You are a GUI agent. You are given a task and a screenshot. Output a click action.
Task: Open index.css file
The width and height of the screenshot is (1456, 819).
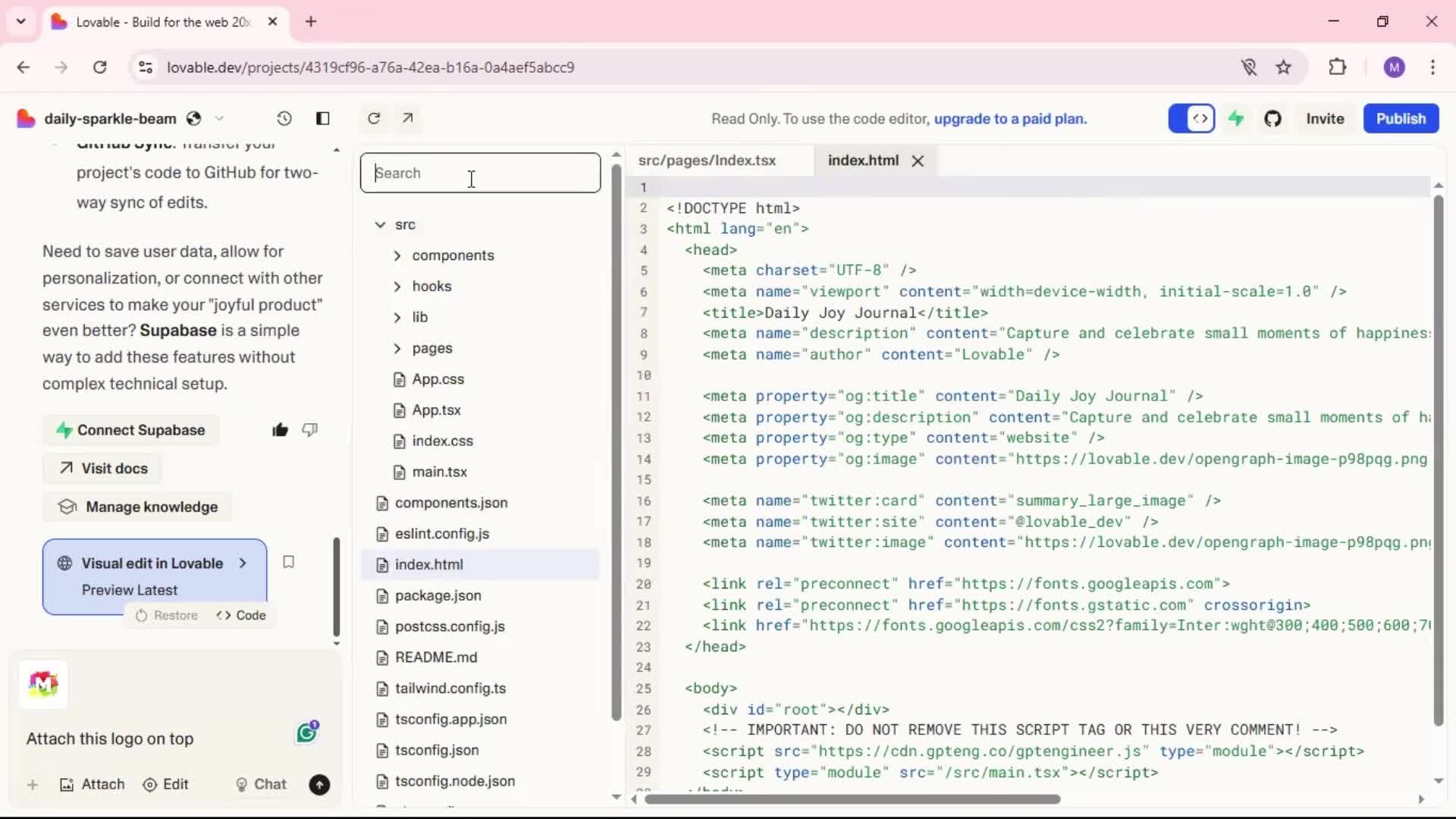coord(442,441)
